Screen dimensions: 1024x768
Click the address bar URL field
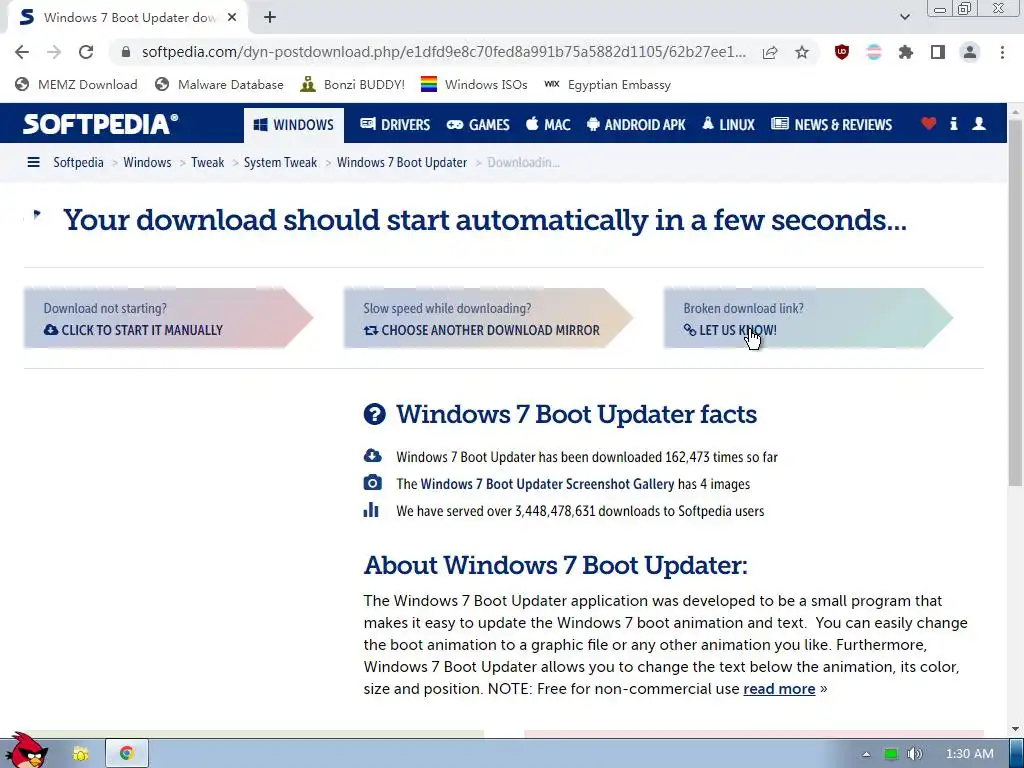(x=444, y=52)
